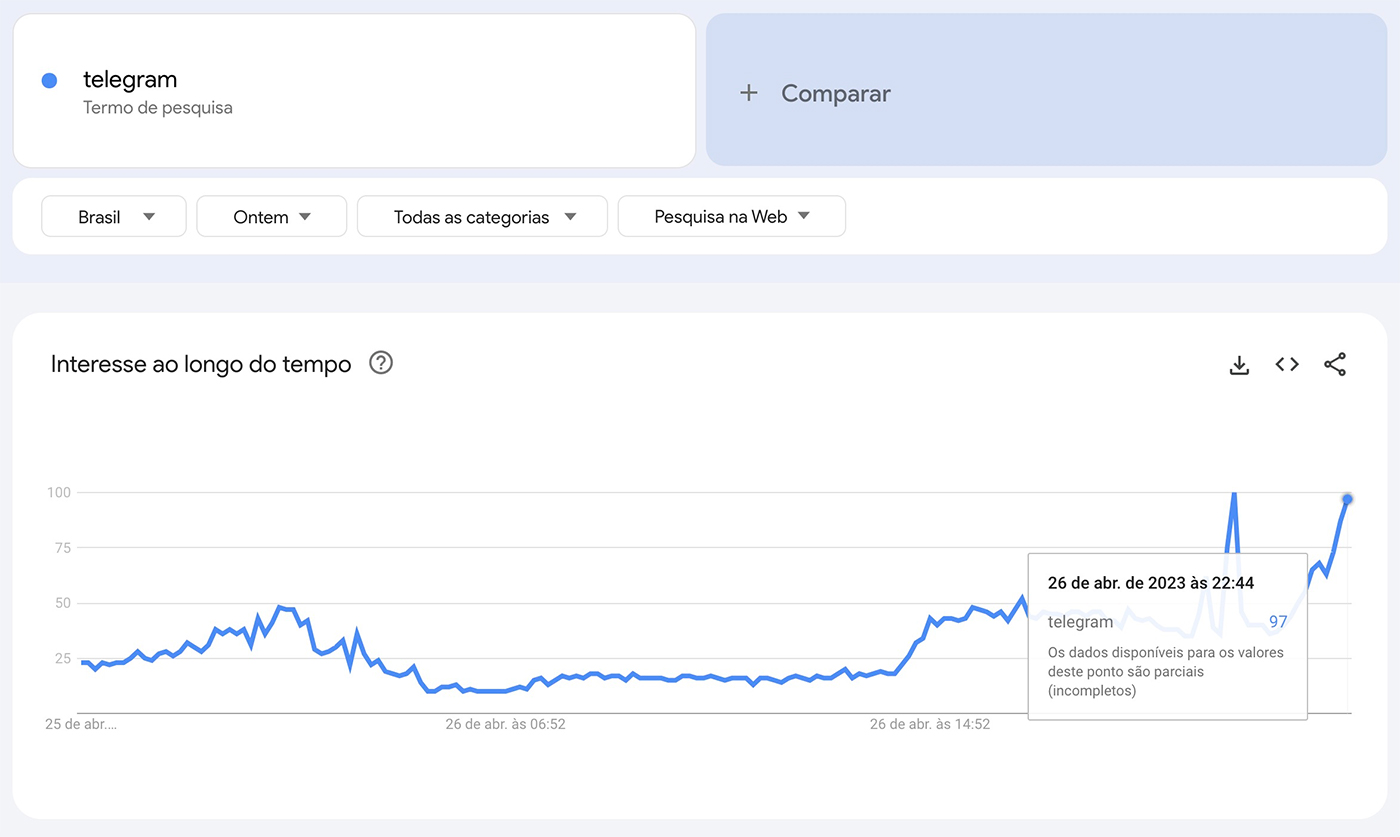Viewport: 1400px width, 837px height.
Task: Click the help icon beside the chart title
Action: 381,363
